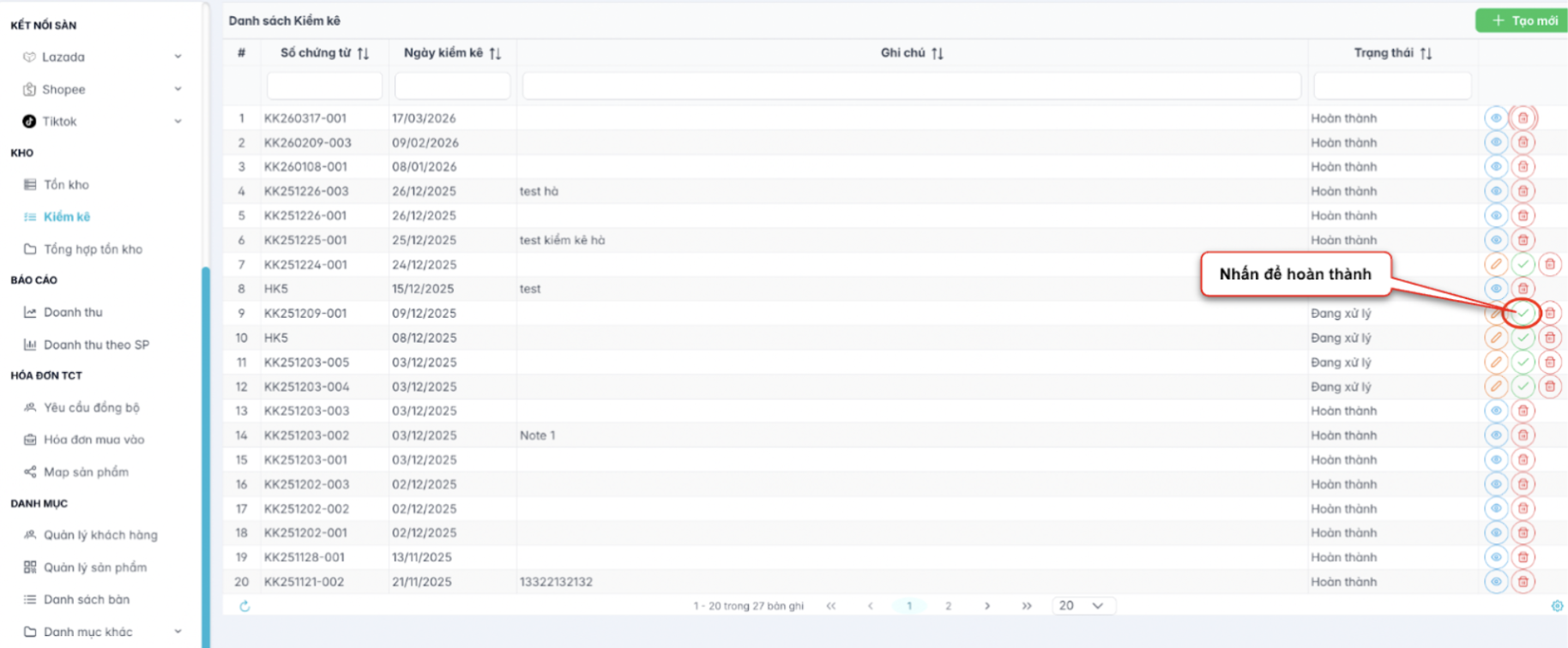Click the delete icon on row KK251203-004
1568x648 pixels.
pyautogui.click(x=1549, y=387)
